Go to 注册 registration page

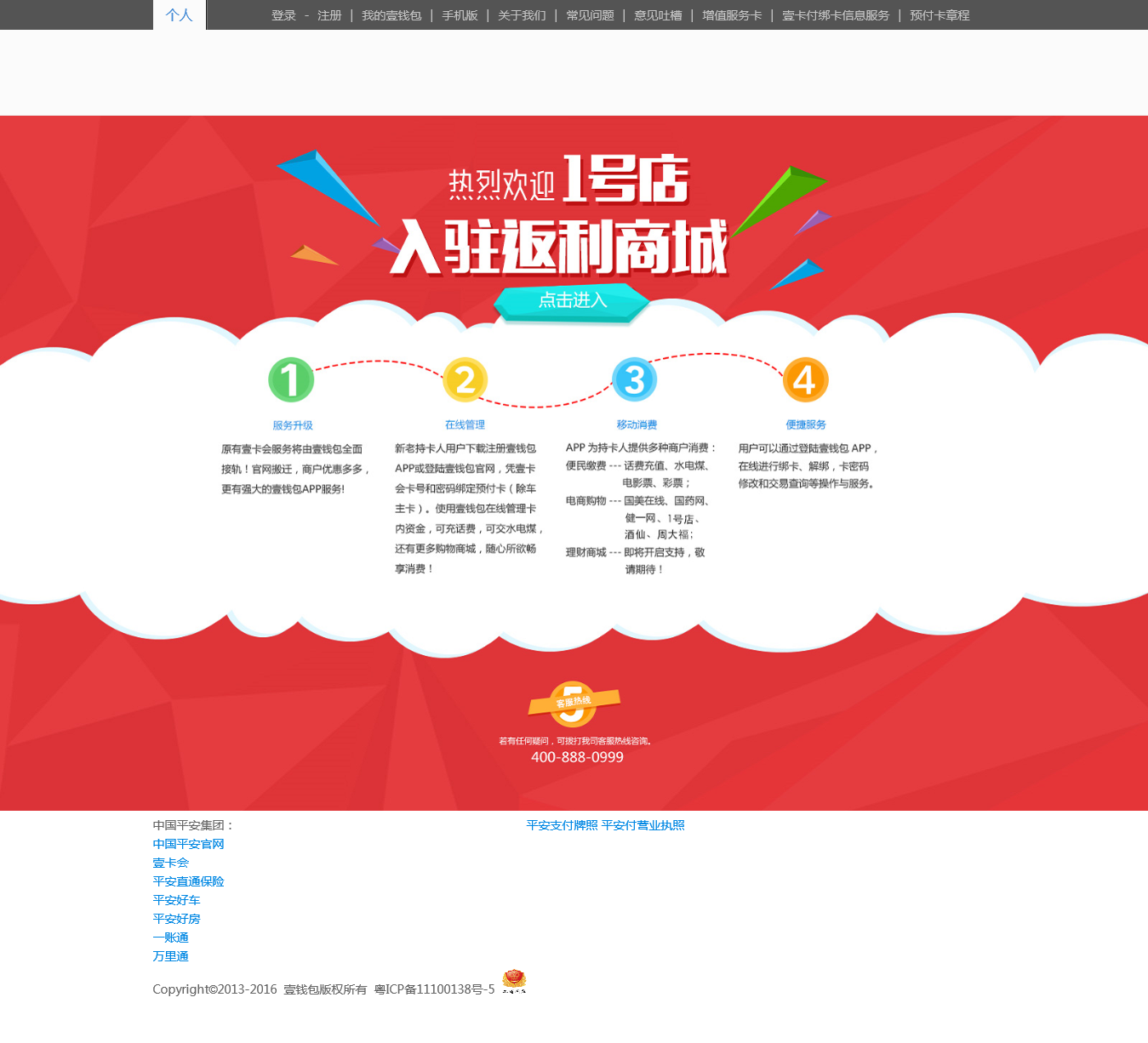click(329, 15)
